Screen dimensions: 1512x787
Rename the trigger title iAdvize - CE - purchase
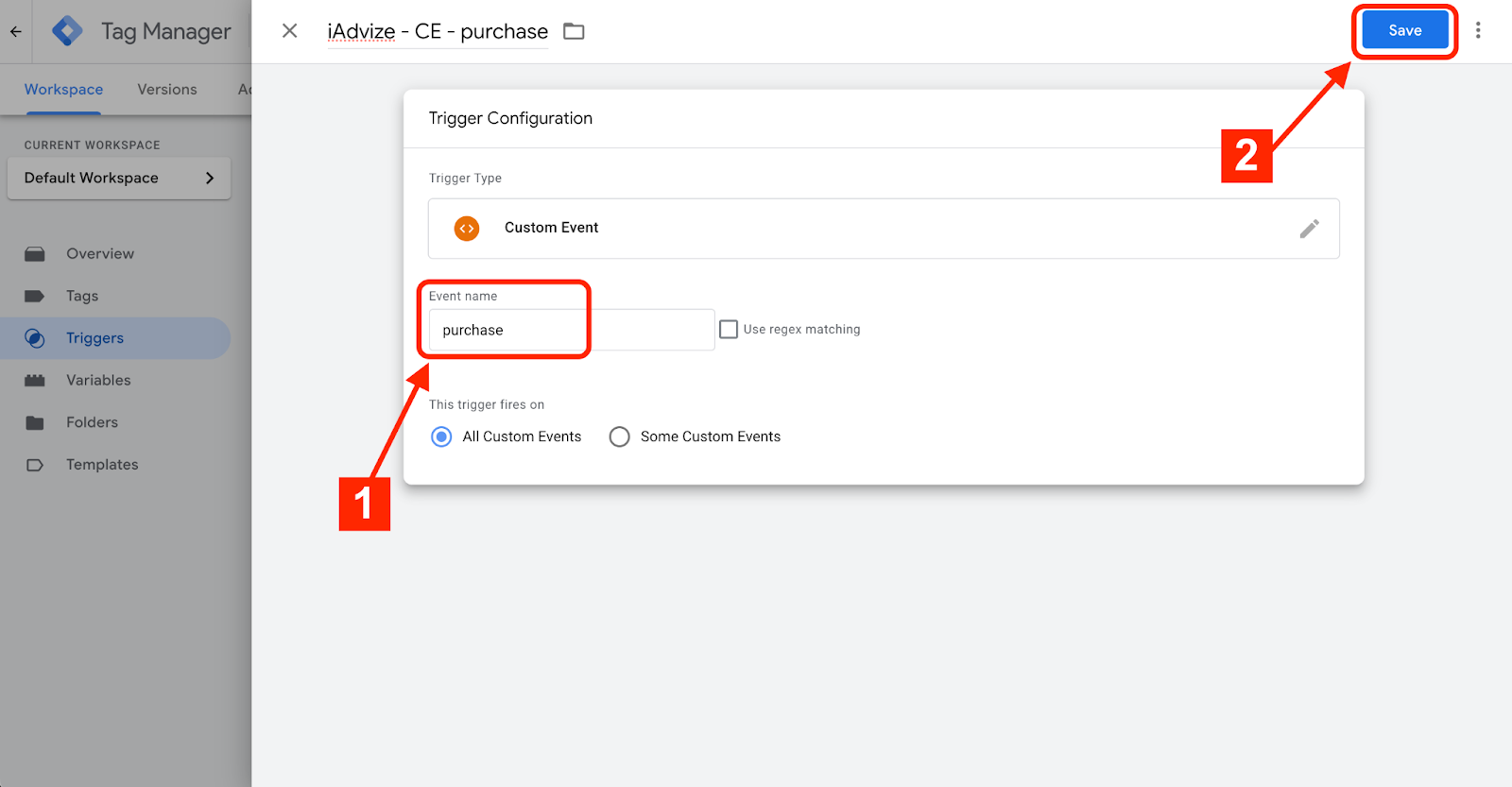click(437, 32)
